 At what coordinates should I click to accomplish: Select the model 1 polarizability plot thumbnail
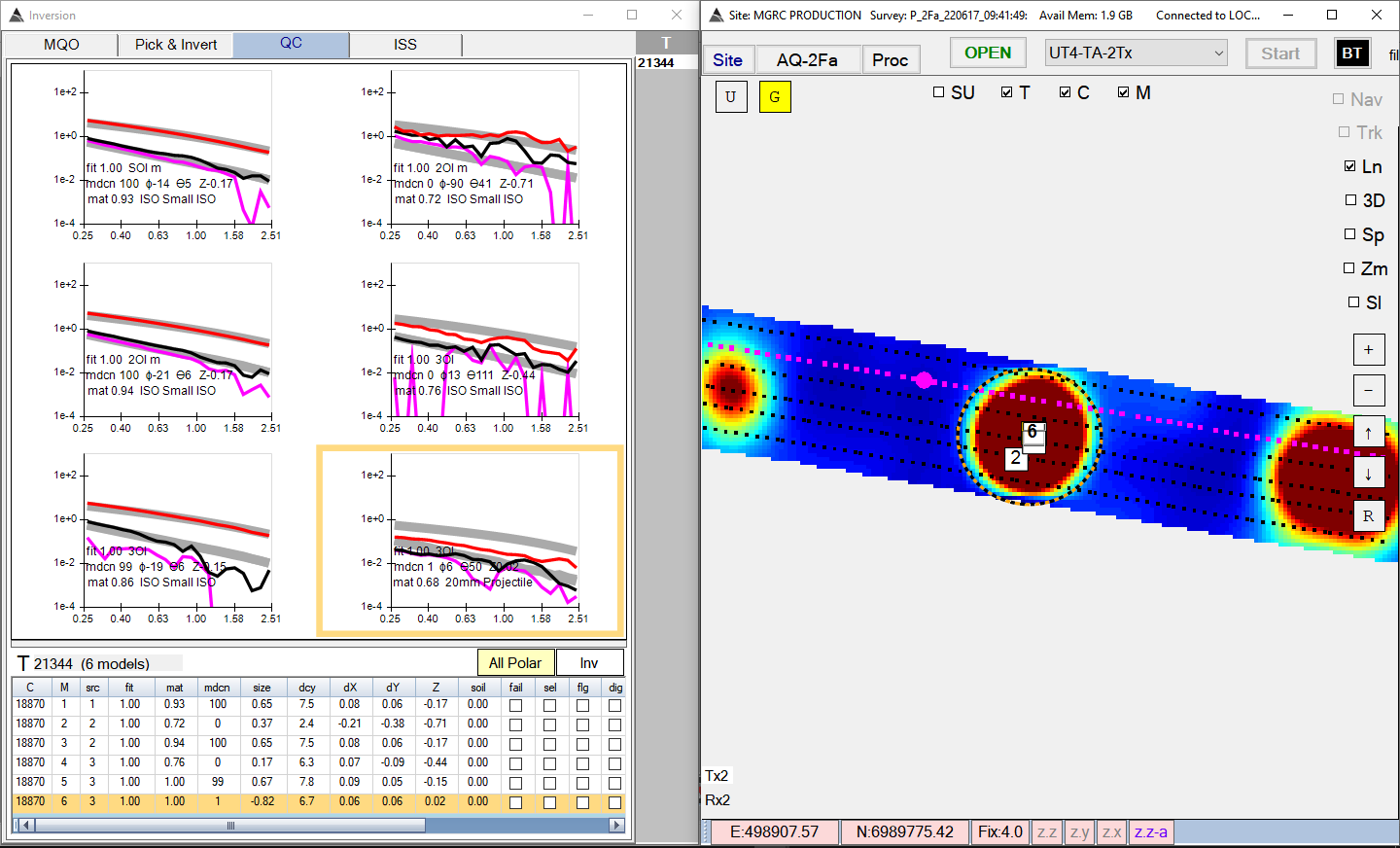coord(166,156)
